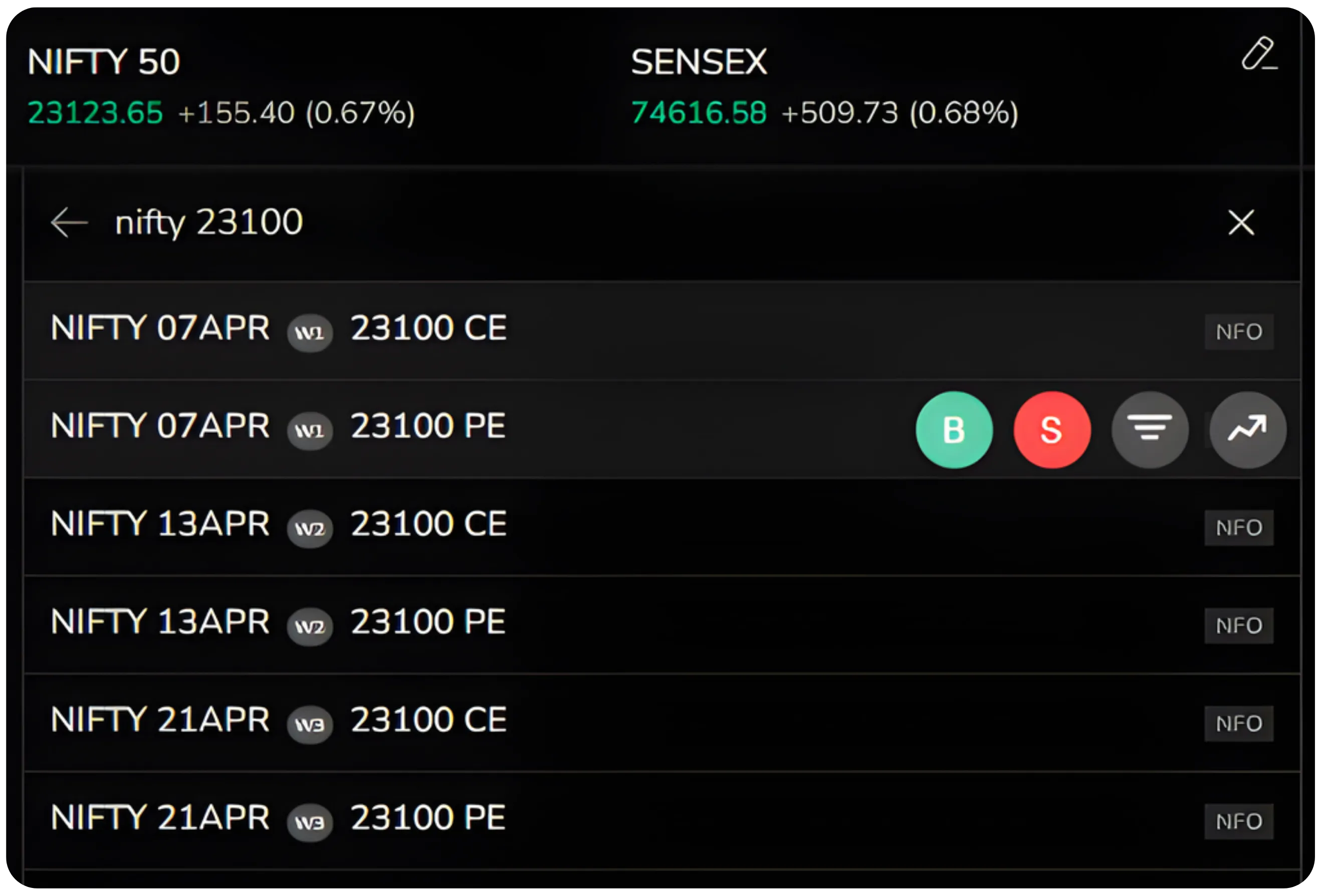Clear the search query using the X icon
1321x896 pixels.
pos(1240,223)
